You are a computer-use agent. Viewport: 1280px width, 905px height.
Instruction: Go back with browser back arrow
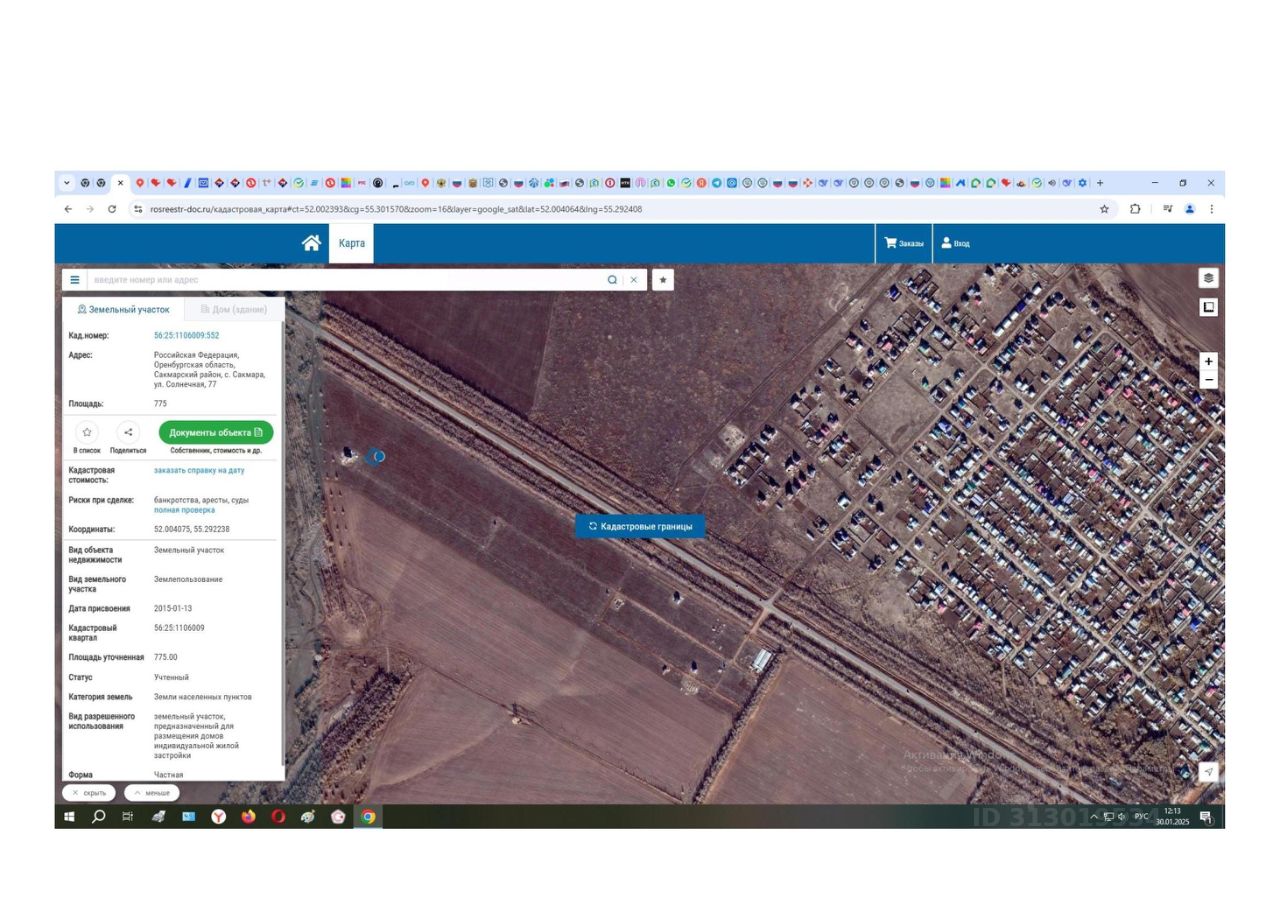click(x=68, y=209)
